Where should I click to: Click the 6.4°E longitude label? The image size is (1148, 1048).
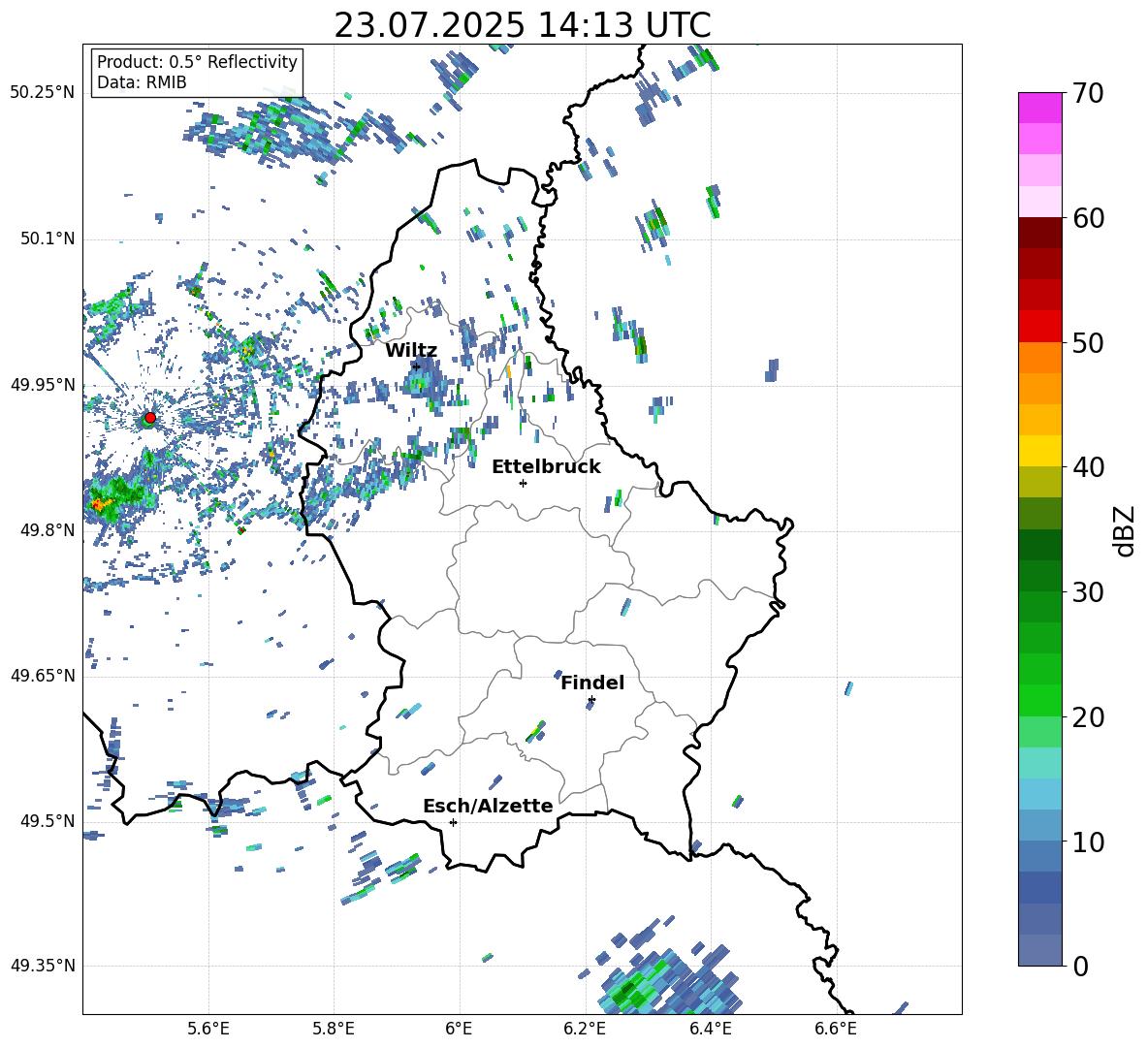[710, 1029]
